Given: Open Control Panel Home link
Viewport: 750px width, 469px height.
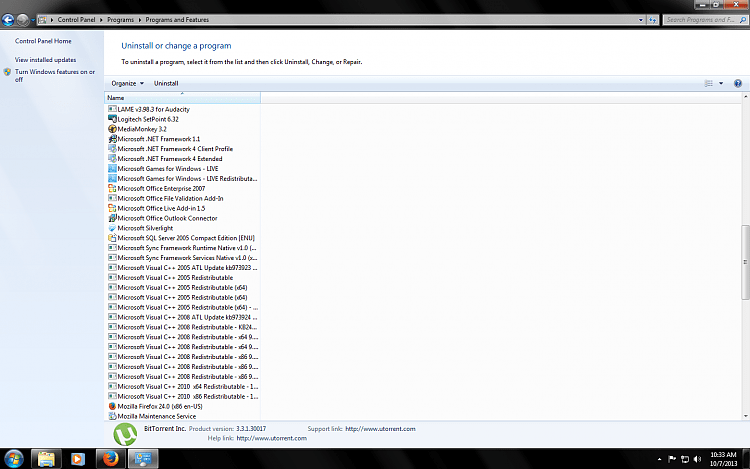Looking at the screenshot, I should pos(43,41).
